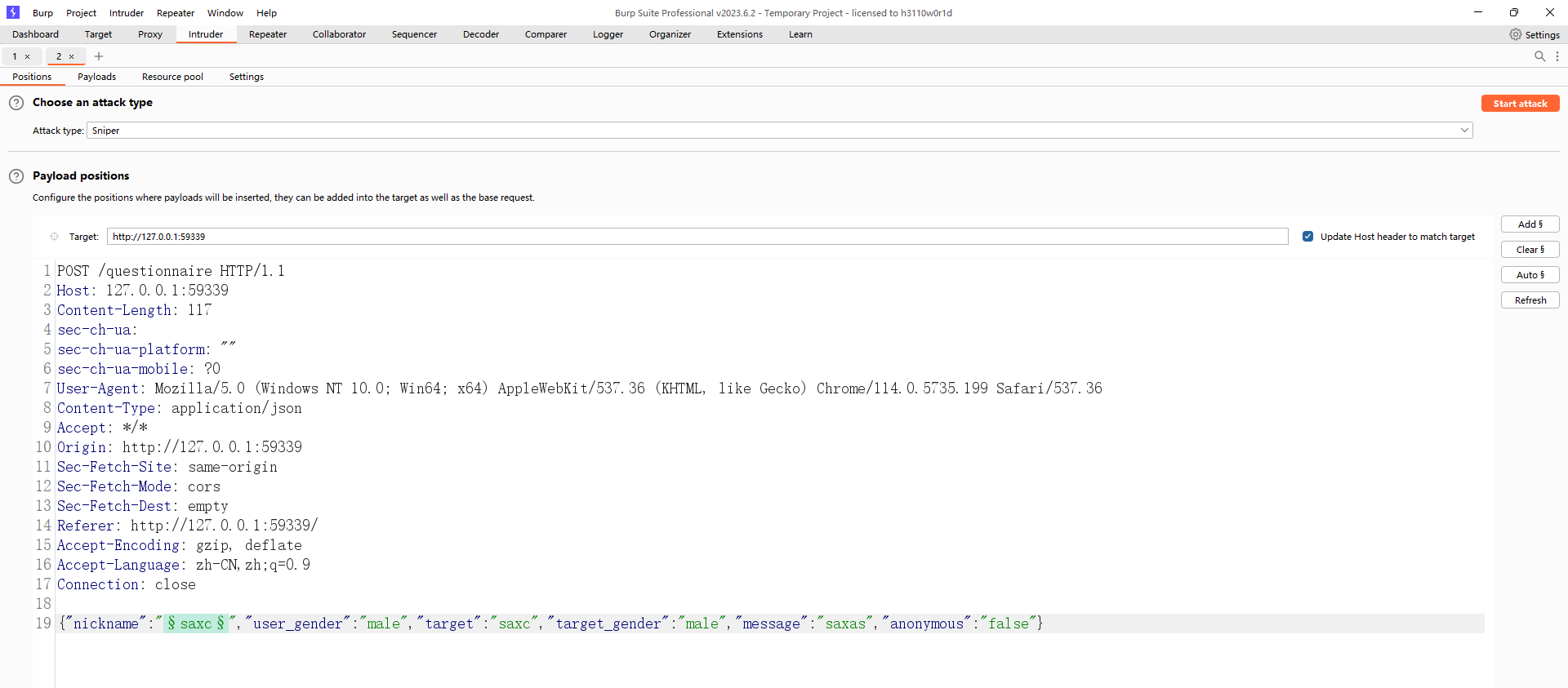
Task: Switch to the Target tab
Action: pyautogui.click(x=98, y=34)
